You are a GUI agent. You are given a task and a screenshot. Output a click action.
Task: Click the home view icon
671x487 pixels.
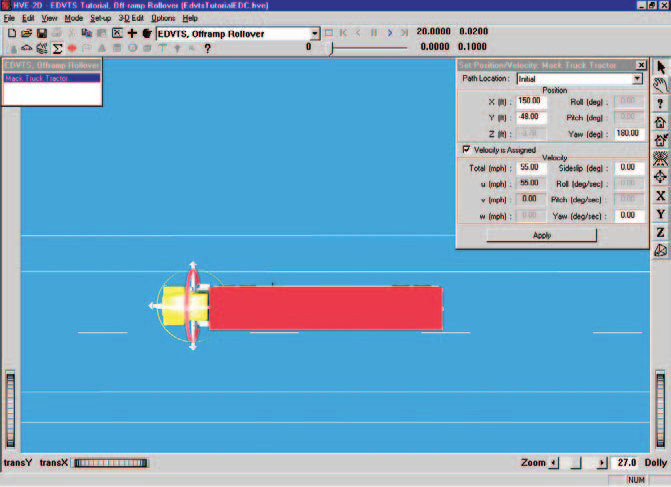pos(661,122)
